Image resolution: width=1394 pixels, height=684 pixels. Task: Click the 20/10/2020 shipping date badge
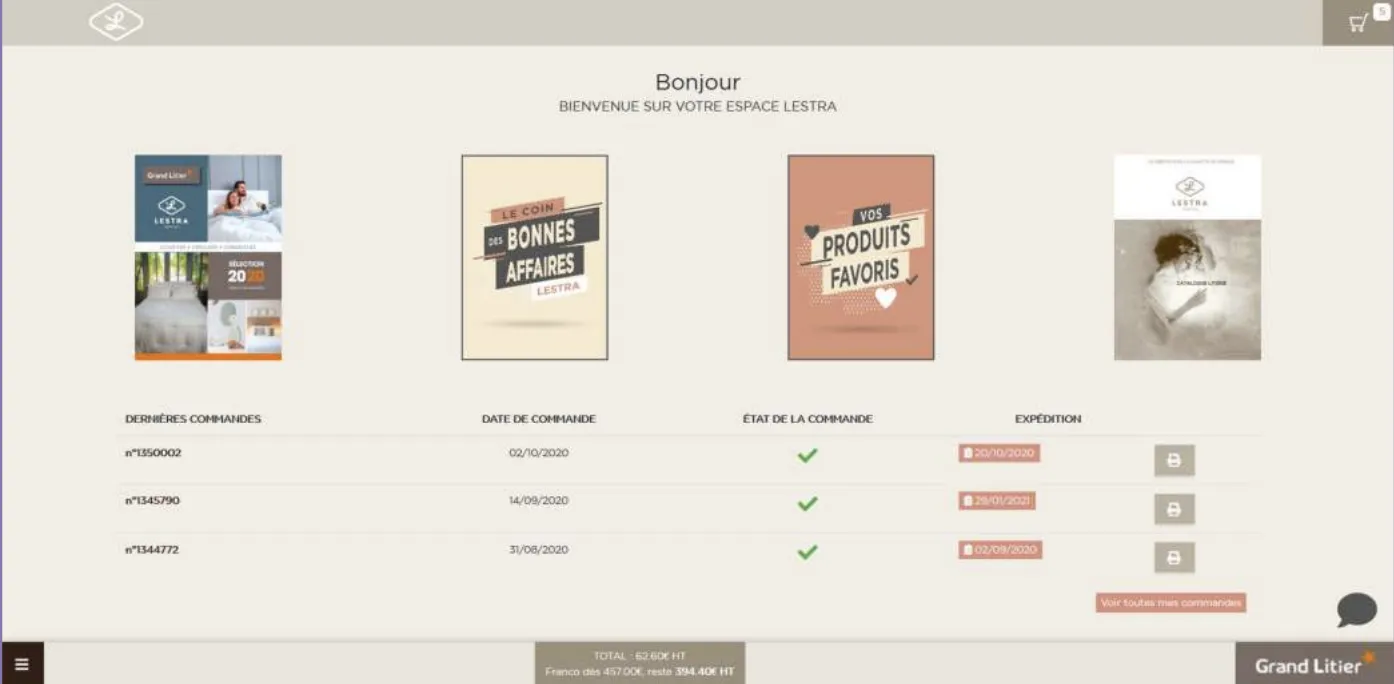999,453
